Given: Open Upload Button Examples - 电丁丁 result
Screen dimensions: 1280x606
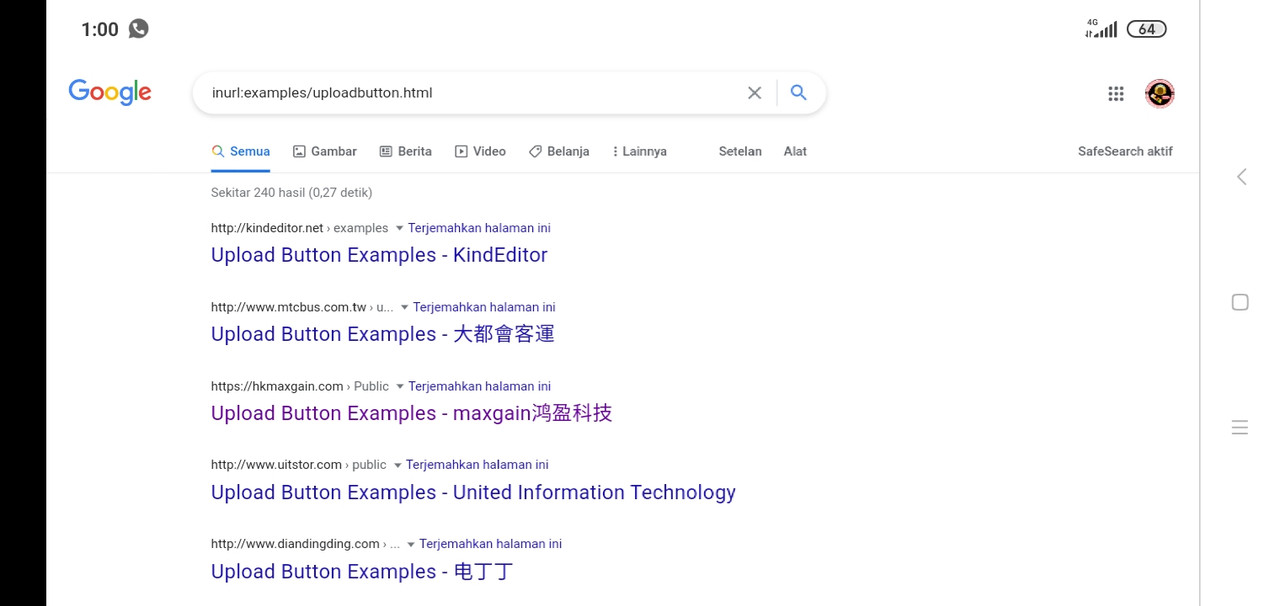Looking at the screenshot, I should (x=362, y=572).
